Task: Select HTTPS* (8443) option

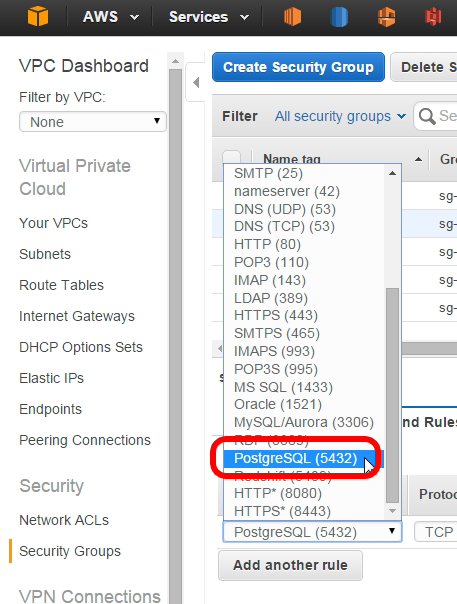Action: [x=305, y=511]
